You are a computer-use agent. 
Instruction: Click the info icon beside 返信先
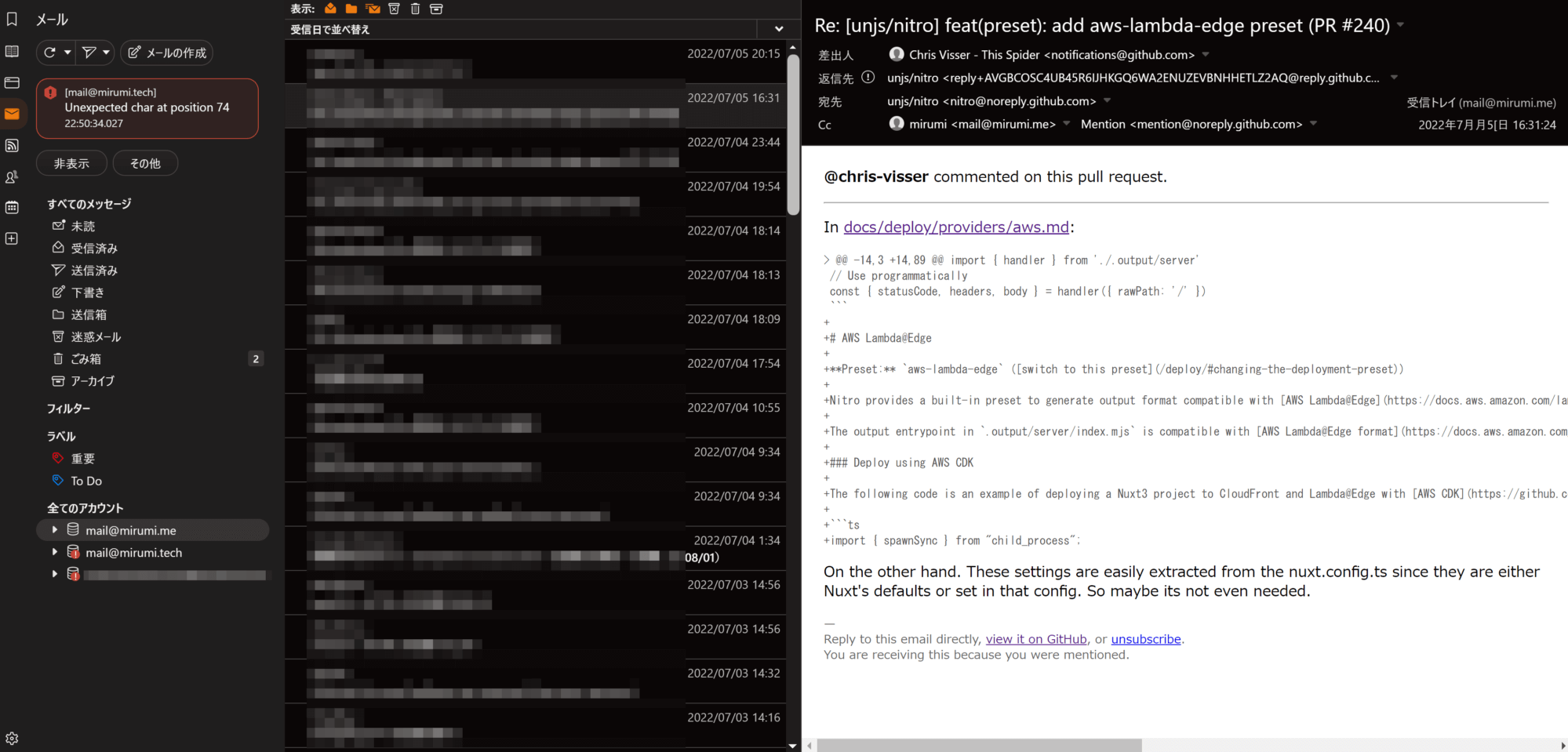(x=868, y=77)
